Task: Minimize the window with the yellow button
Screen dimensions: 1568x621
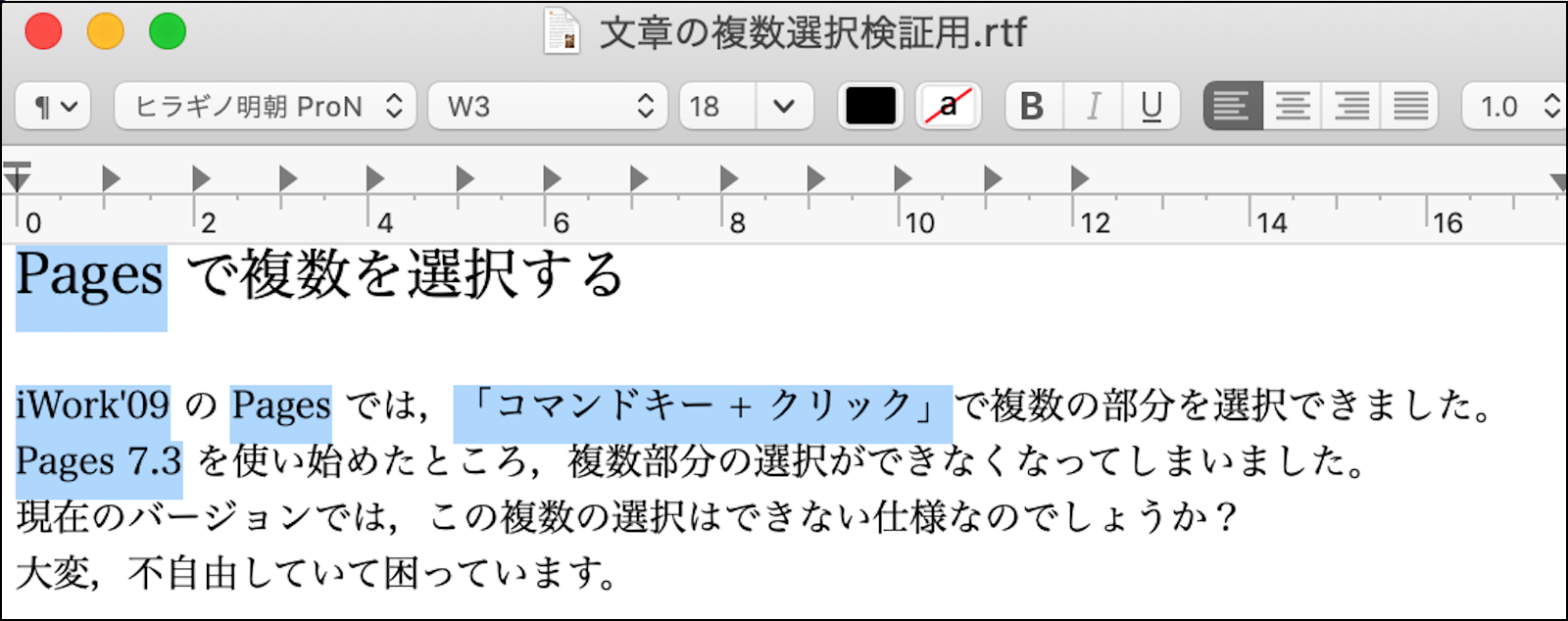Action: [x=106, y=31]
